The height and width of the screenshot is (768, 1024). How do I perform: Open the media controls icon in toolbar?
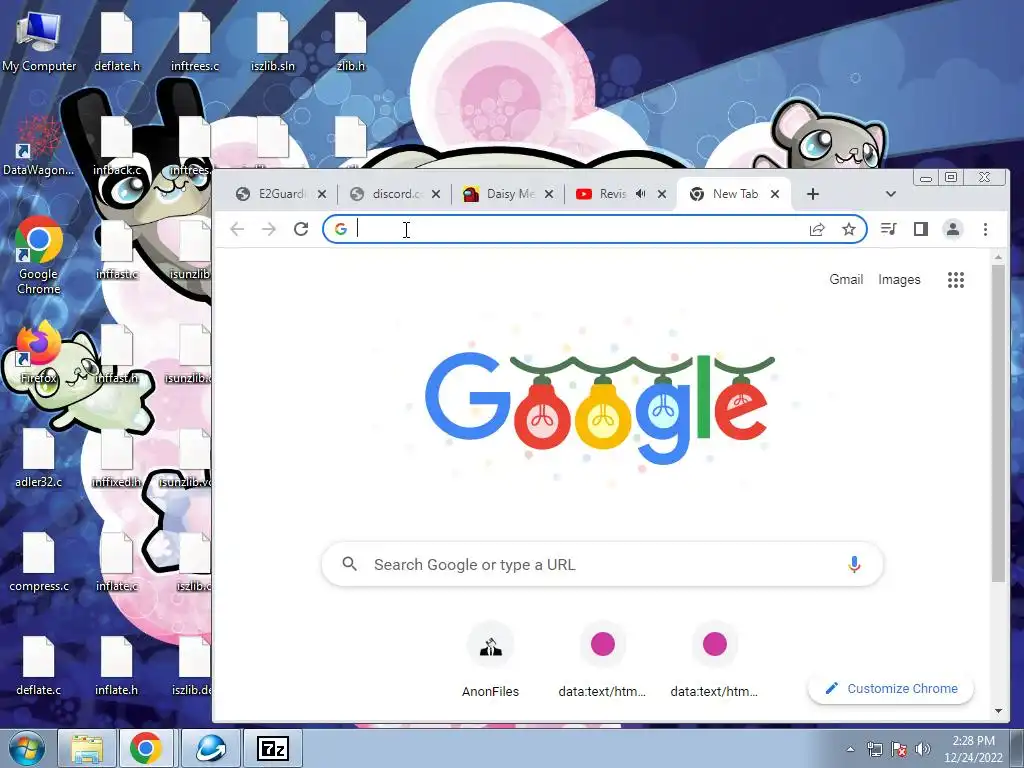888,229
